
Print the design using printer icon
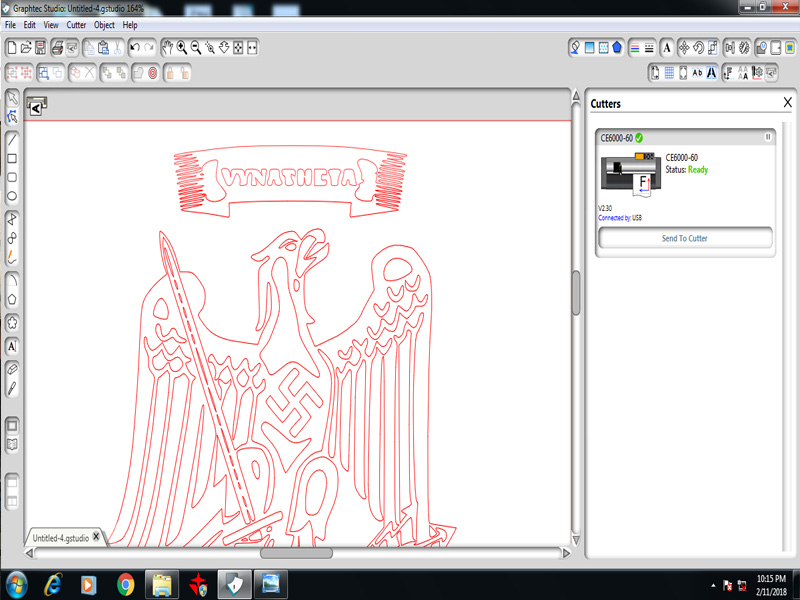[57, 48]
